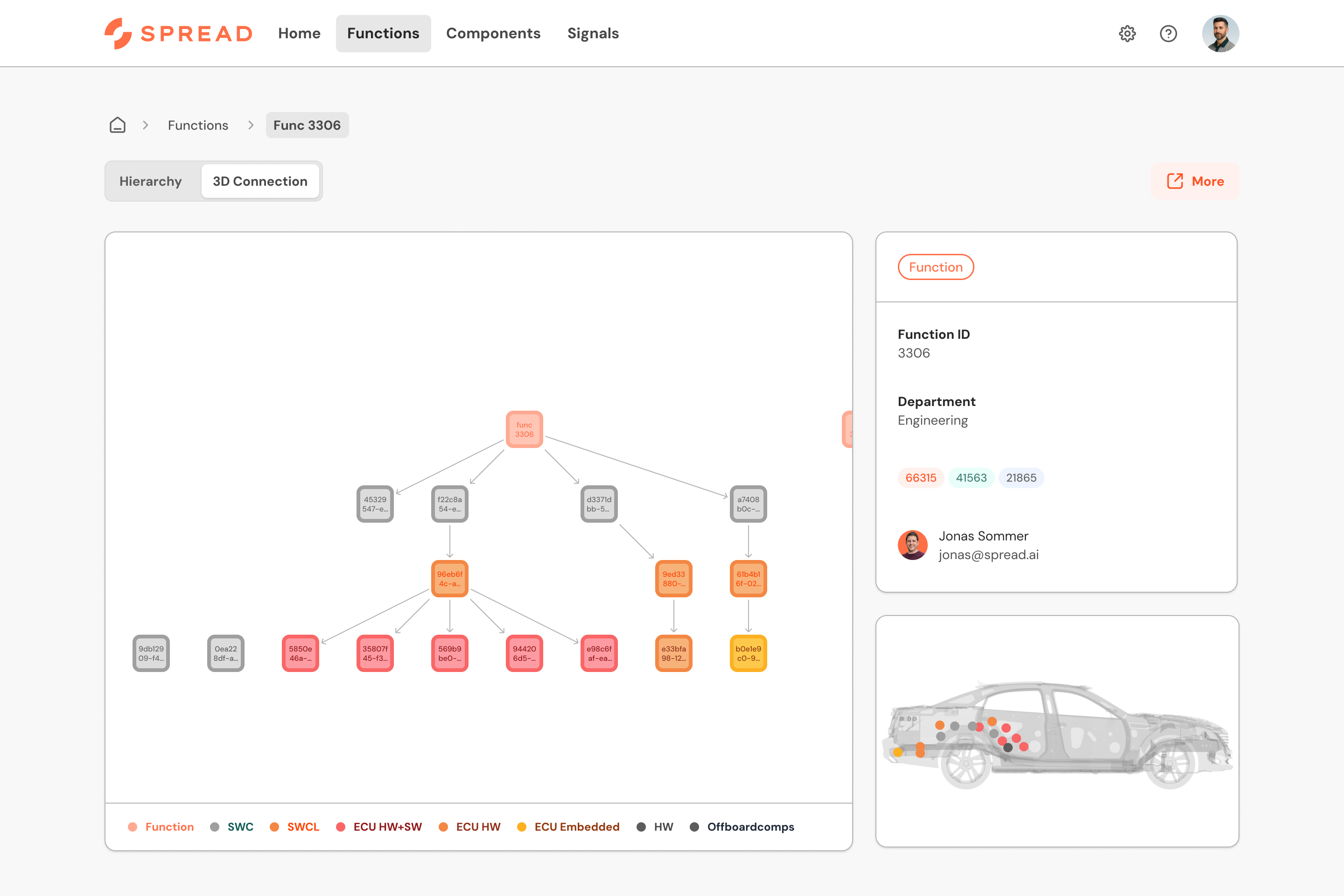Click the Functions breadcrumb link

pyautogui.click(x=198, y=125)
